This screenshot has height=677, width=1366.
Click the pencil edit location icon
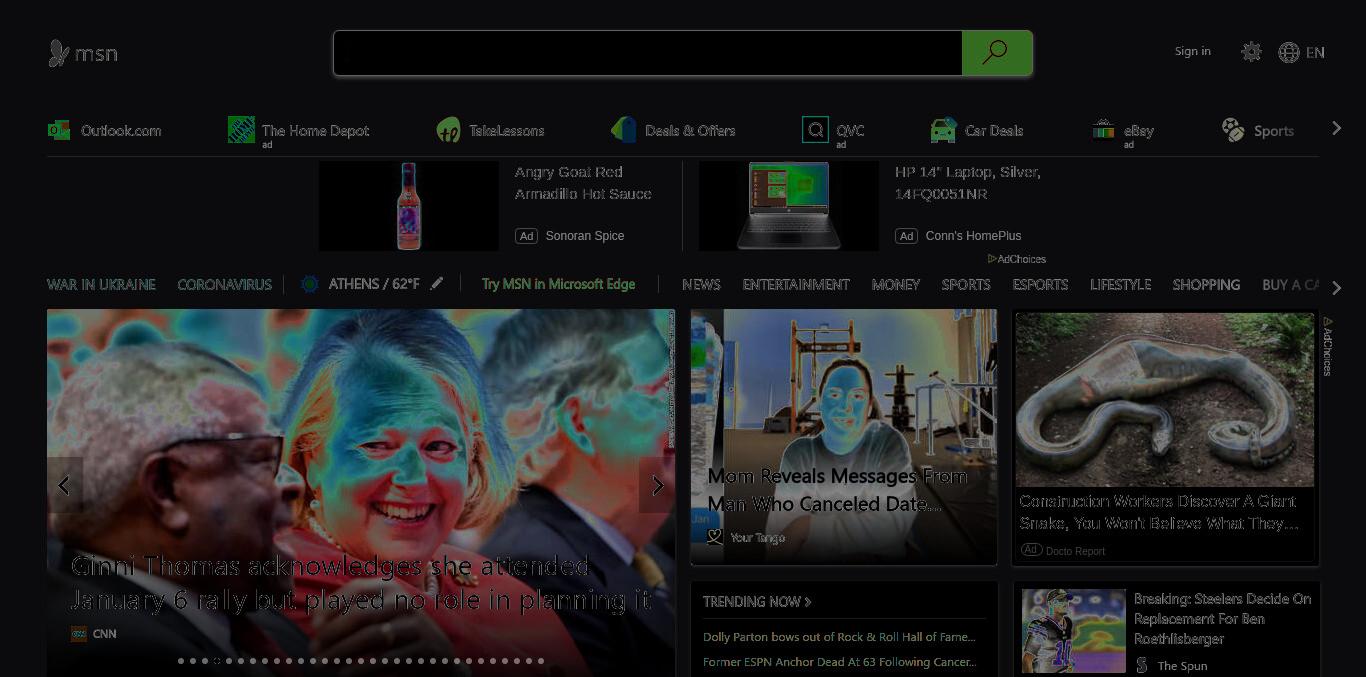[437, 284]
